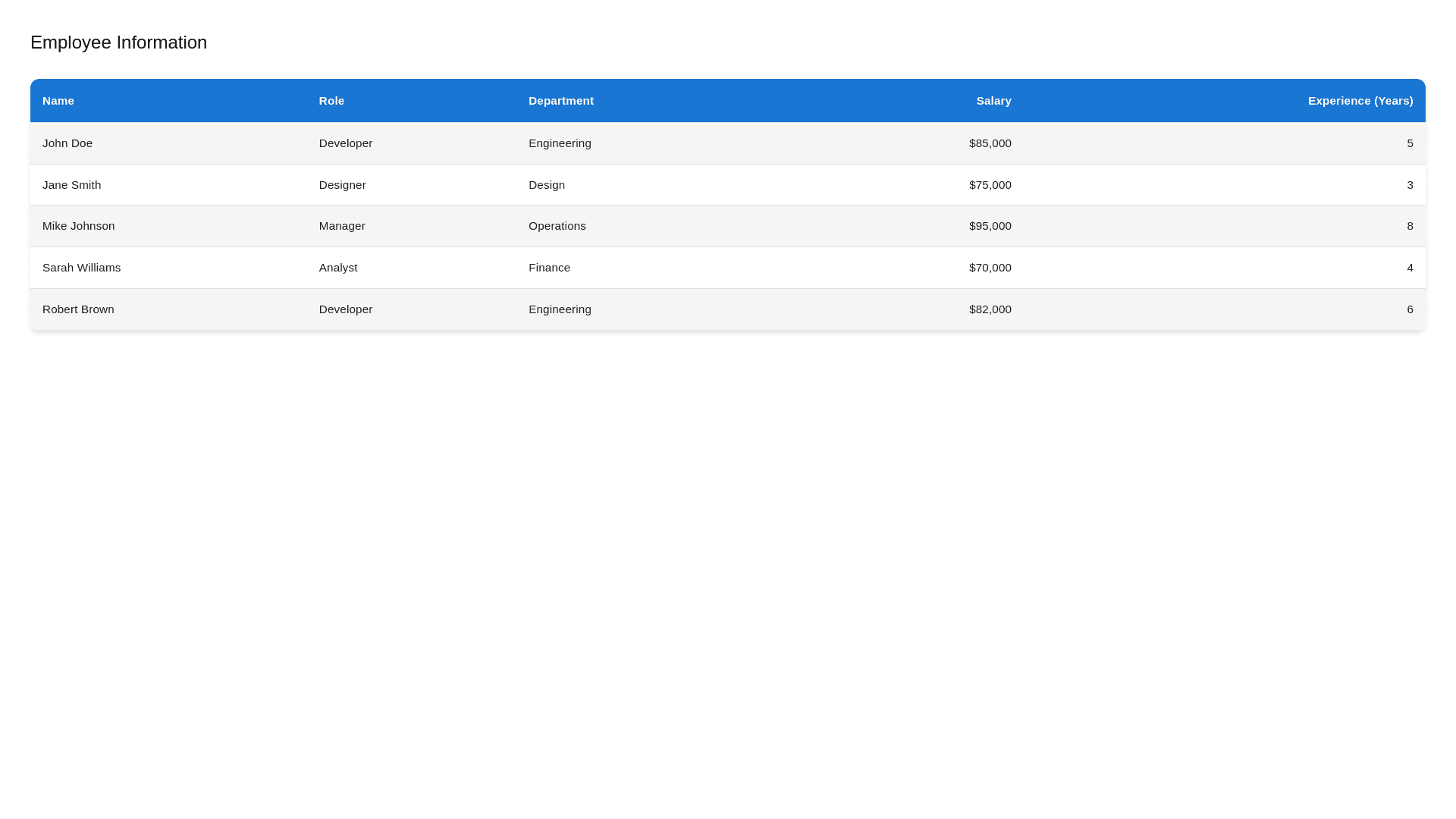Click the $70,000 salary cell

tap(990, 268)
